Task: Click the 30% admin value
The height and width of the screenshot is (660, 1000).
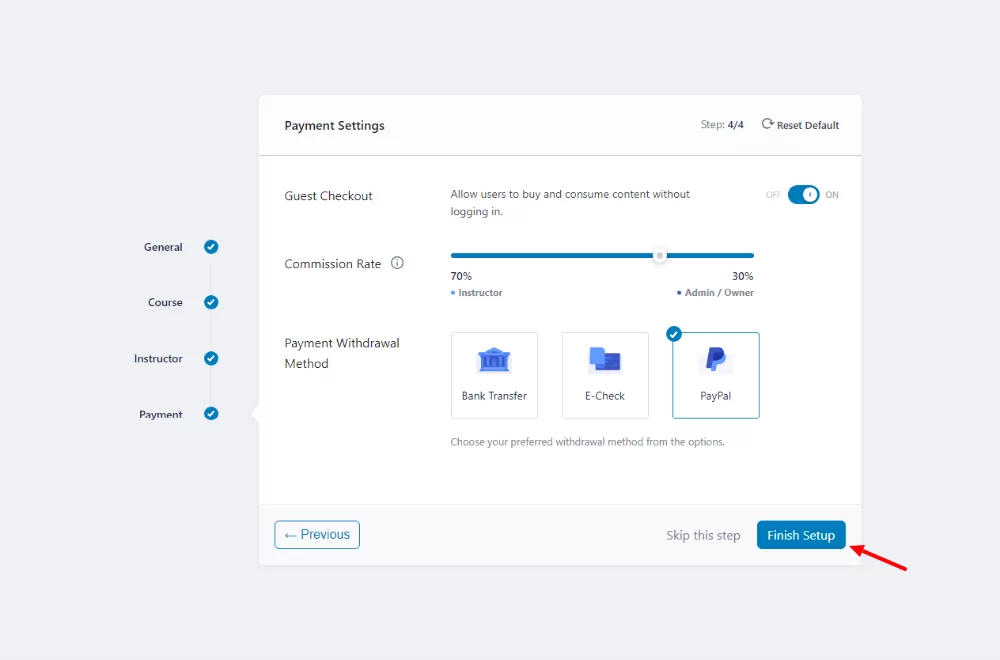Action: tap(742, 276)
